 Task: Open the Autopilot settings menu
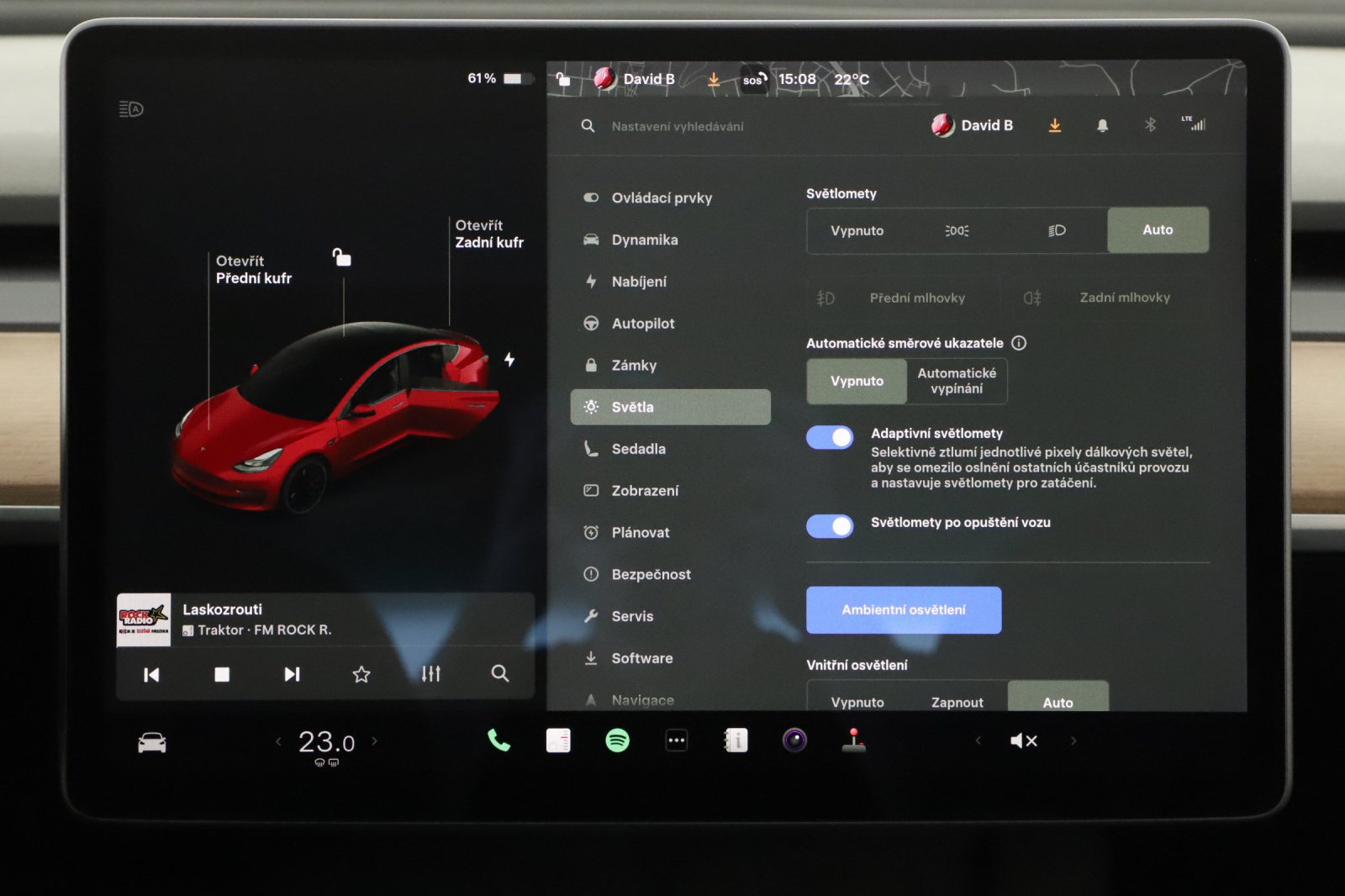click(643, 324)
